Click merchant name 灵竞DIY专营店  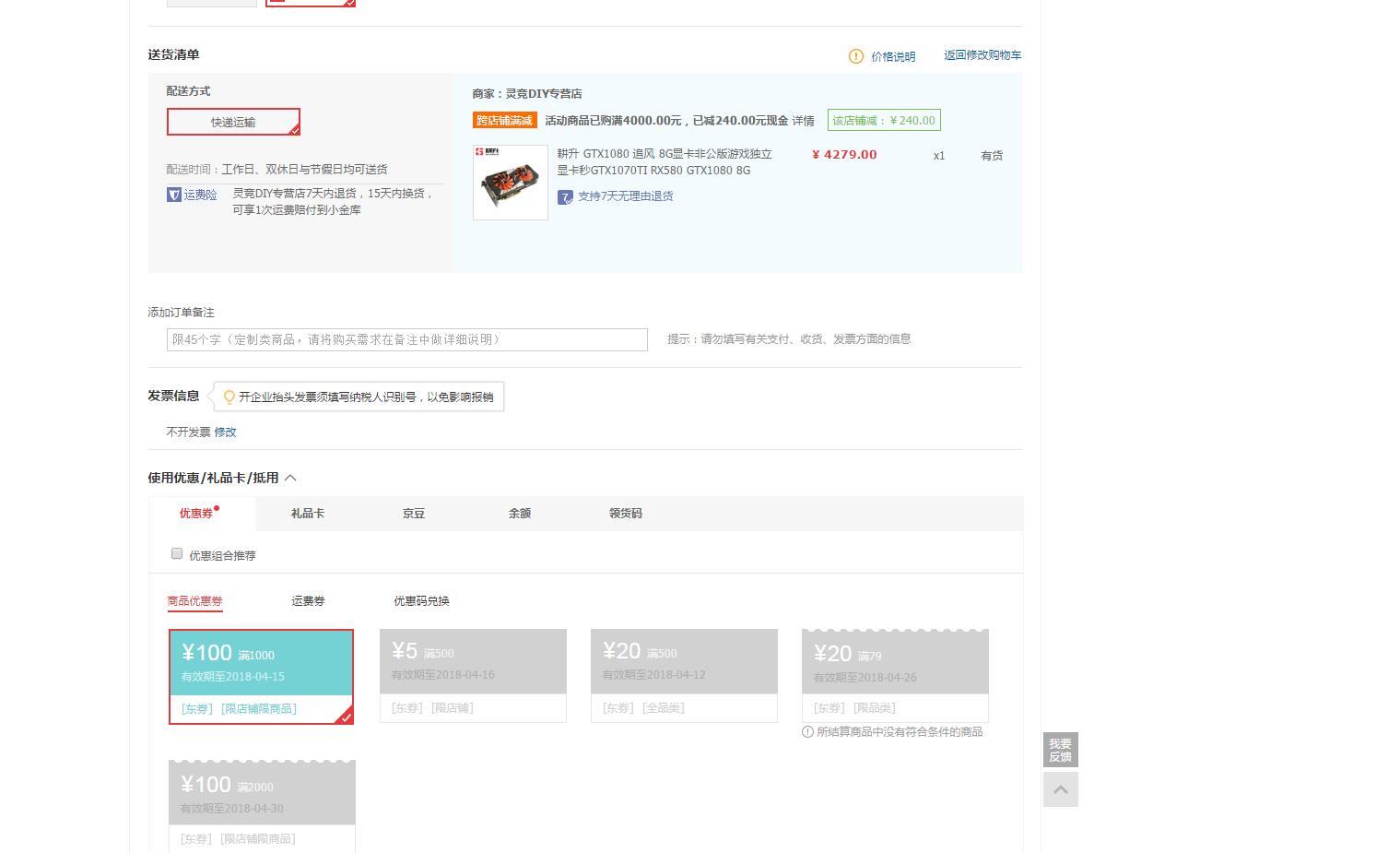coord(544,94)
